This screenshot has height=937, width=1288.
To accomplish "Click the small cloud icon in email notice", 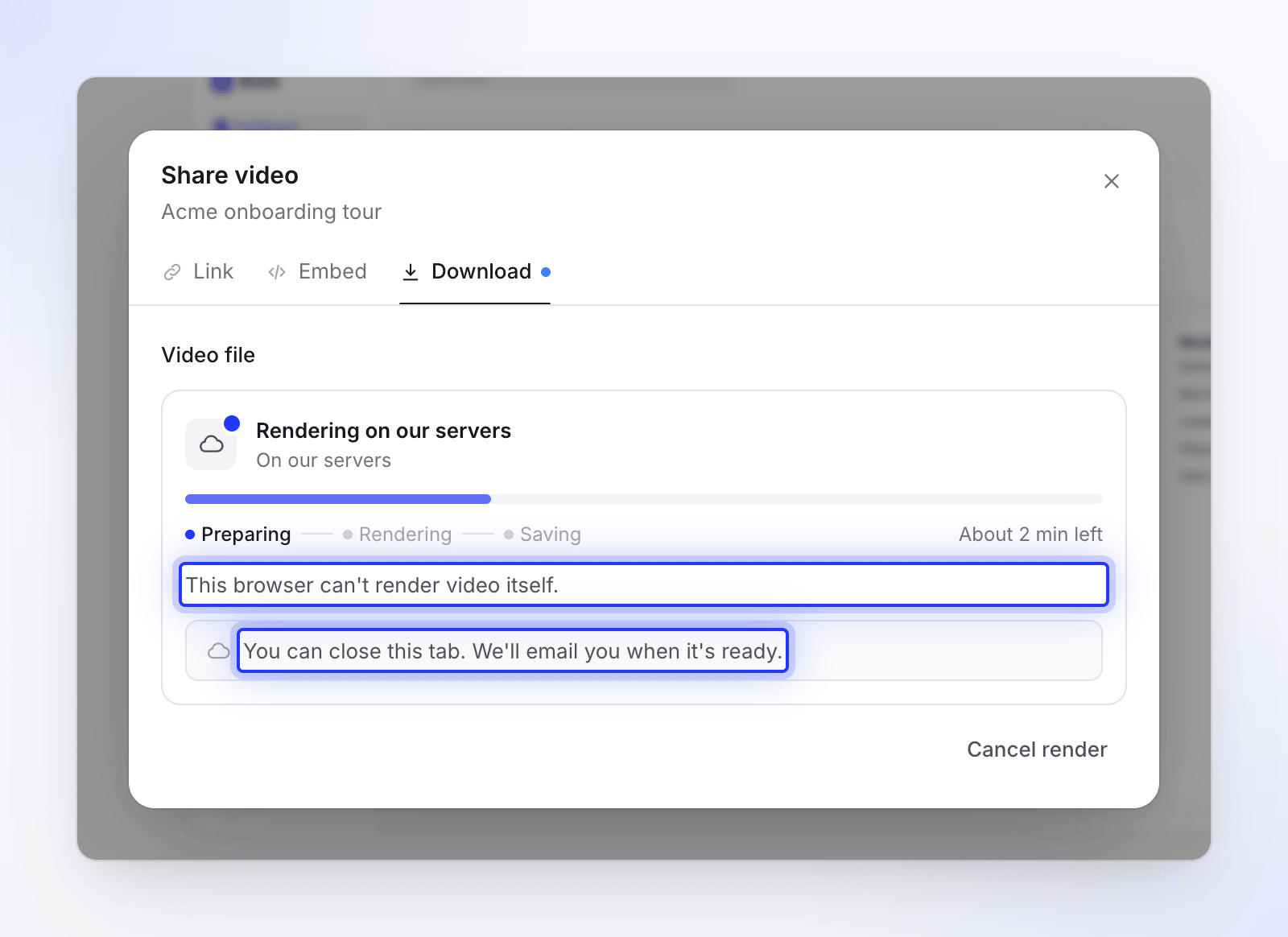I will pos(219,651).
